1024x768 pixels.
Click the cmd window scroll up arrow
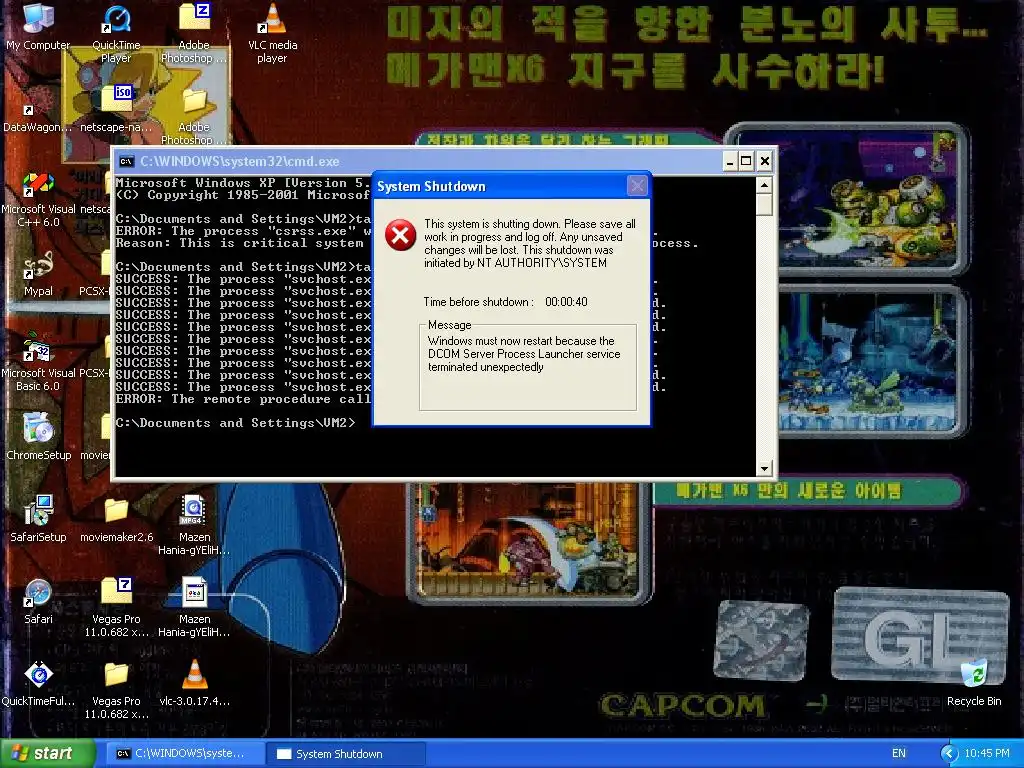click(x=764, y=185)
